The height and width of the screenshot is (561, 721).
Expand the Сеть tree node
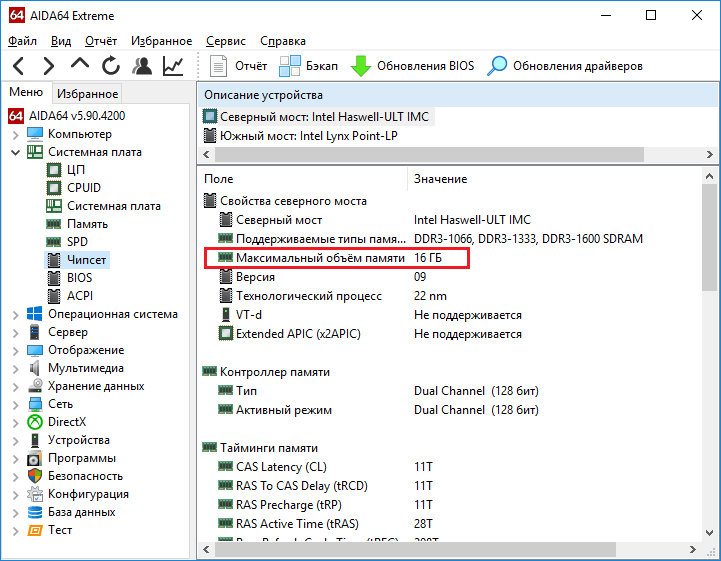(x=16, y=405)
